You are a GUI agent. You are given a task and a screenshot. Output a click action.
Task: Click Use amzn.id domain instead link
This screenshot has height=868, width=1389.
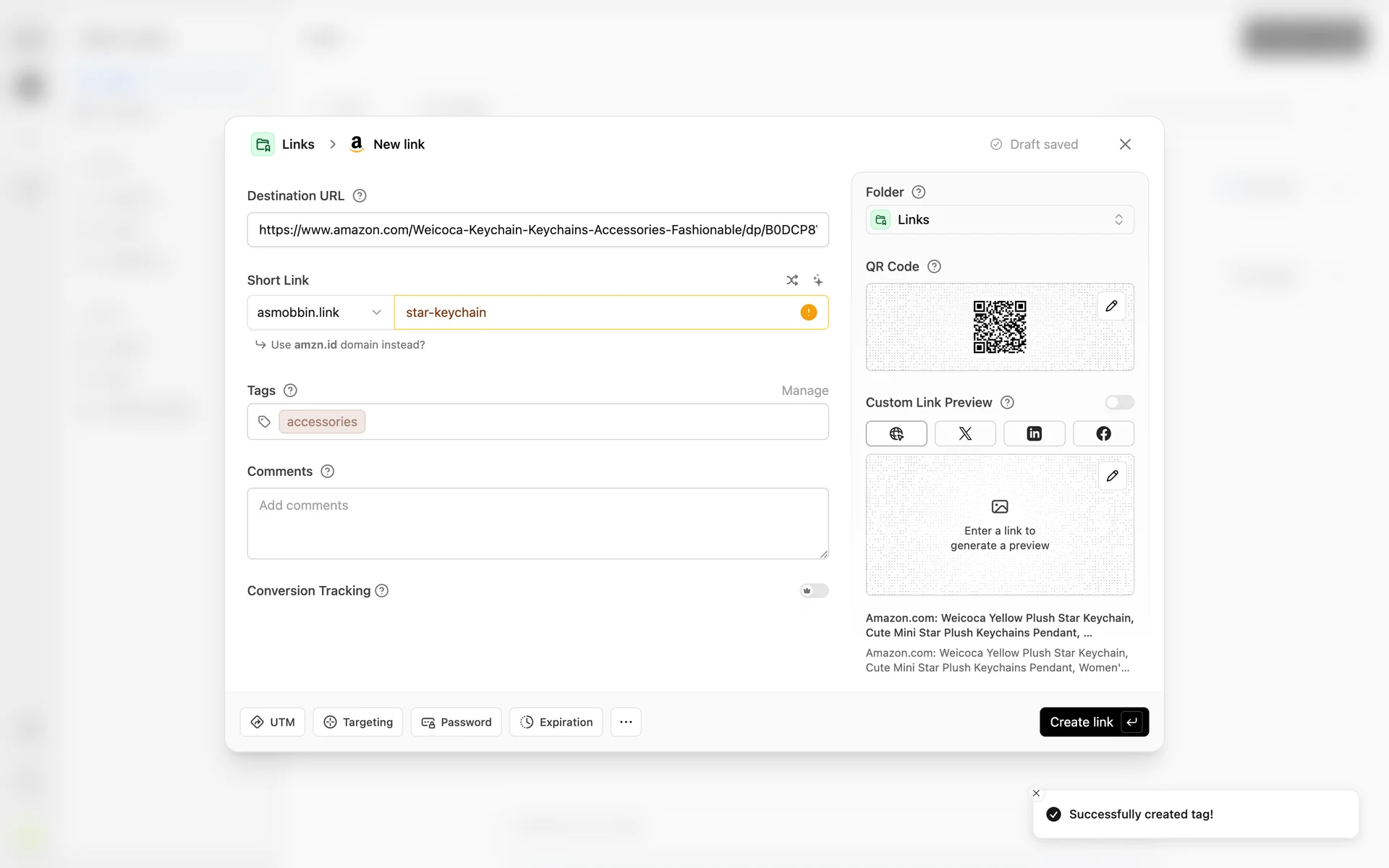point(347,345)
